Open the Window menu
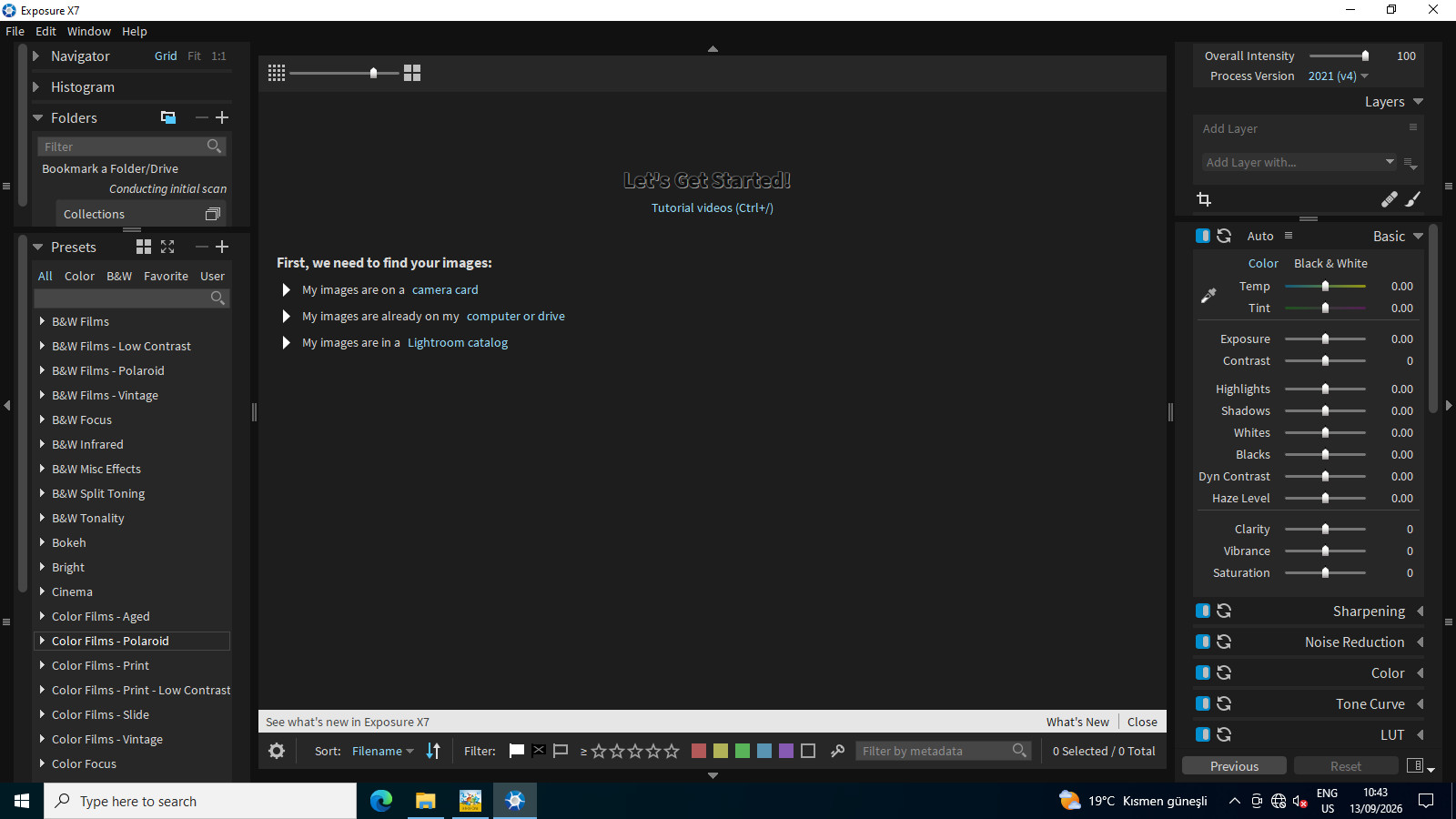 [x=88, y=31]
